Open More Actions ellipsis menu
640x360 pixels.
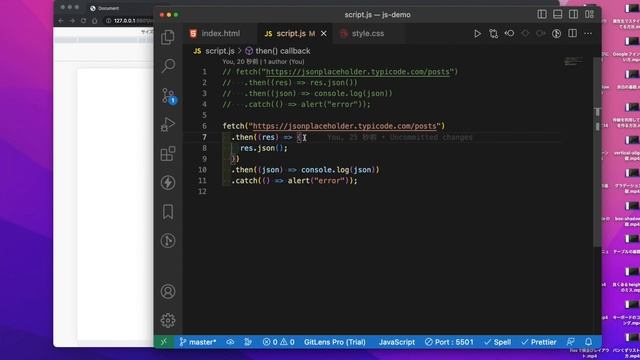(x=588, y=33)
